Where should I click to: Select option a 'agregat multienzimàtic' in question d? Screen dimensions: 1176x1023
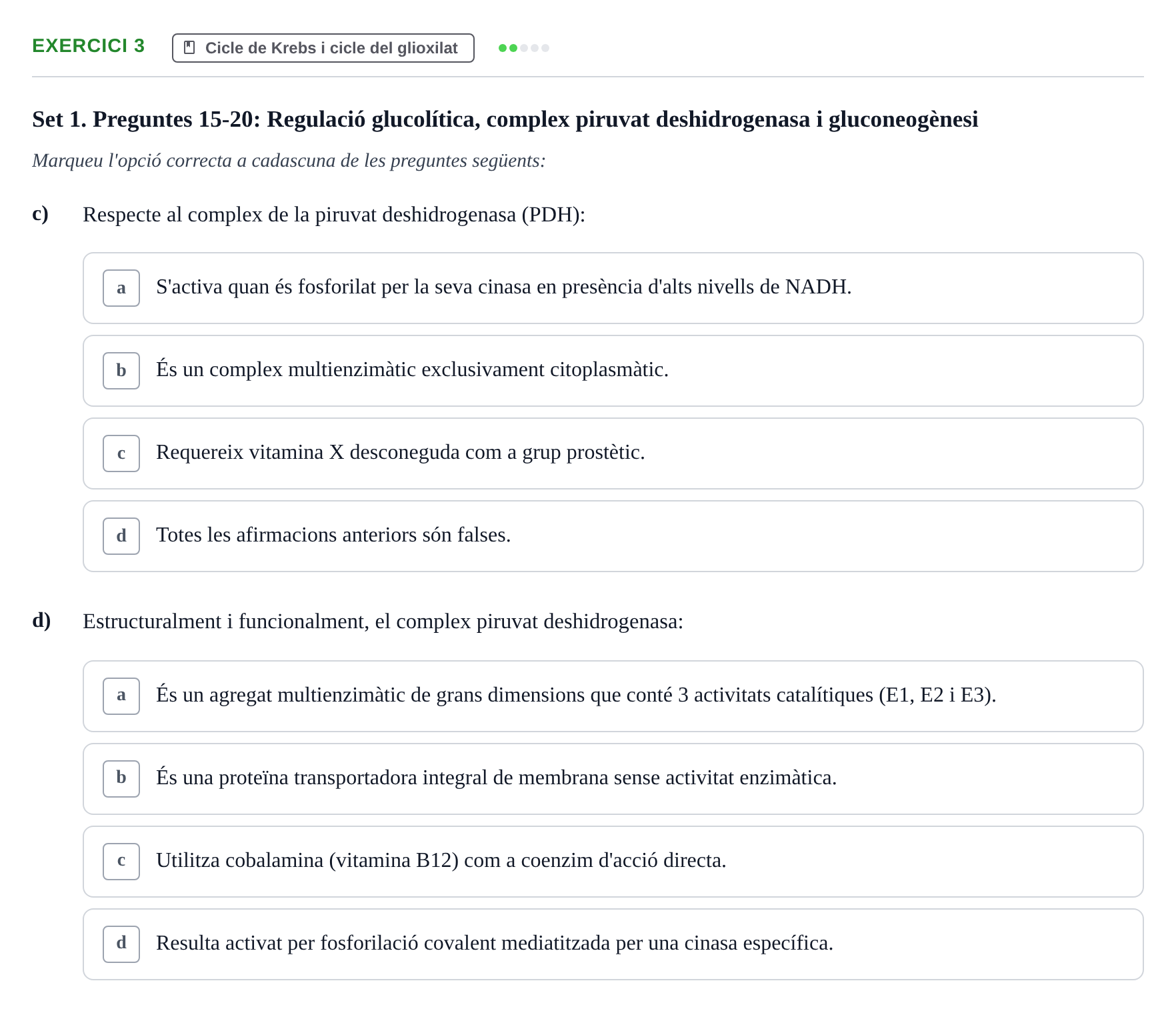coord(613,696)
